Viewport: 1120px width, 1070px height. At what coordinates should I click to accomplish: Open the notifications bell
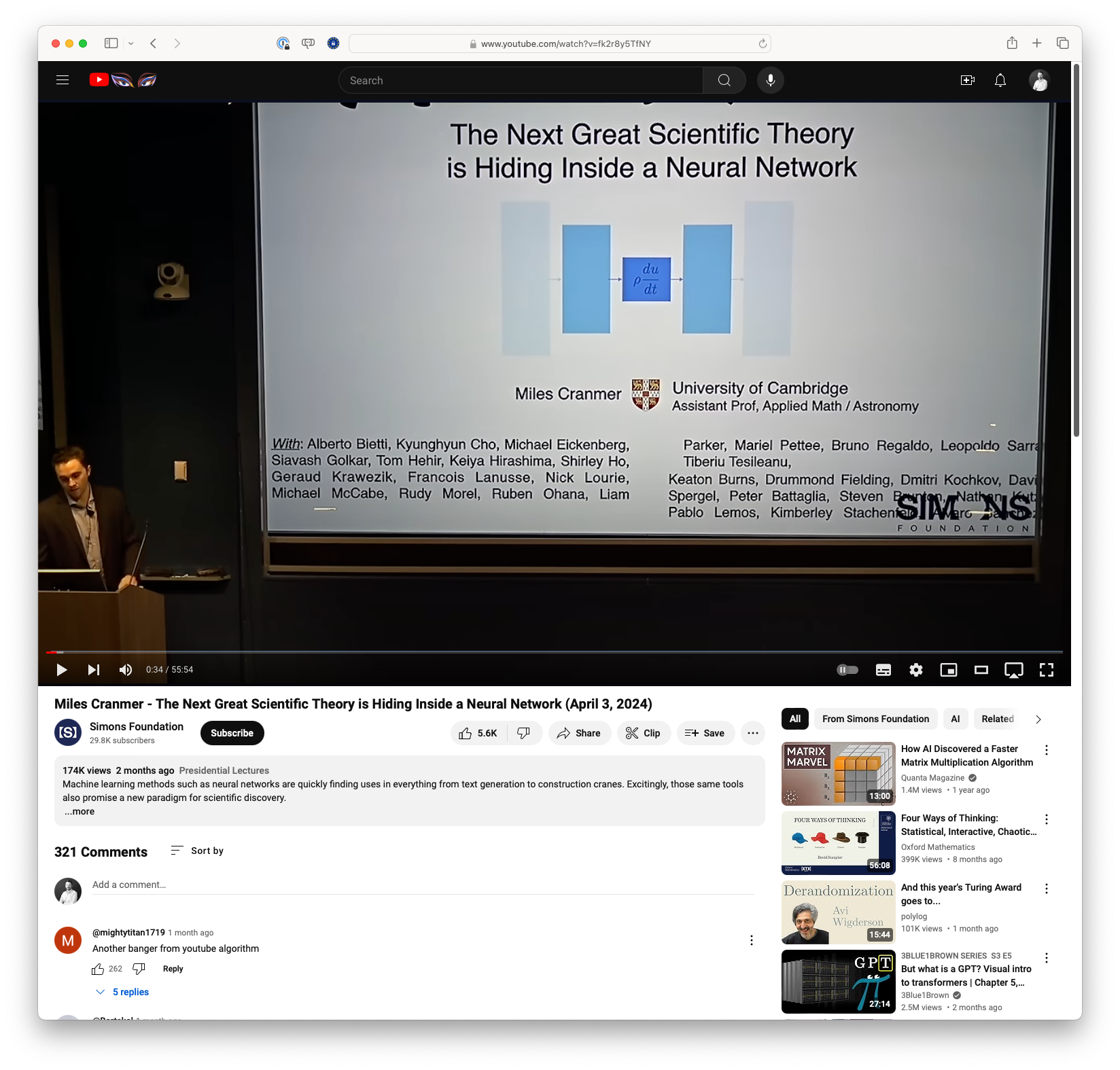click(x=1000, y=80)
